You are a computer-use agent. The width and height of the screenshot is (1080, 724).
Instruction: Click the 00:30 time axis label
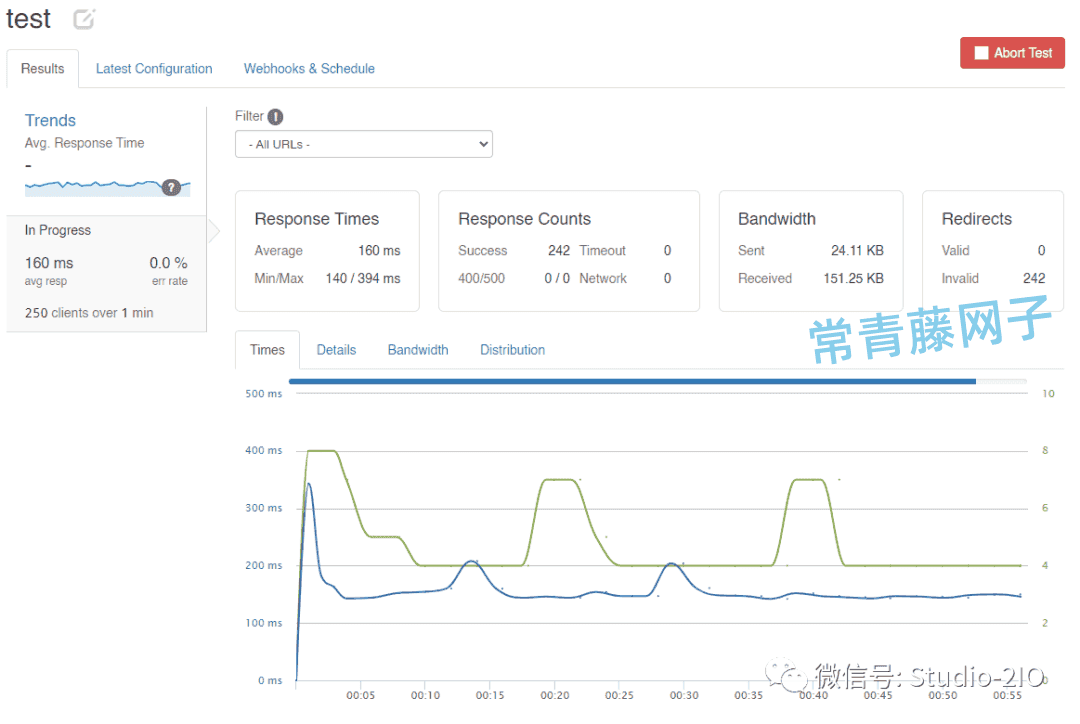click(x=684, y=696)
